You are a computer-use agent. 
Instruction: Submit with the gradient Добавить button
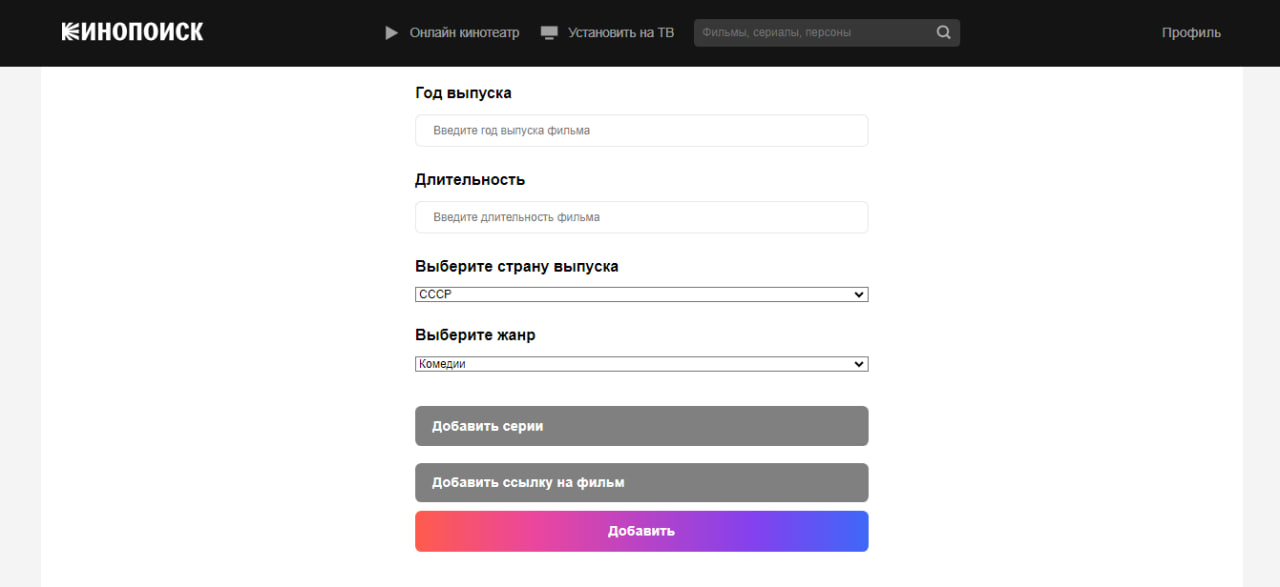pyautogui.click(x=641, y=531)
